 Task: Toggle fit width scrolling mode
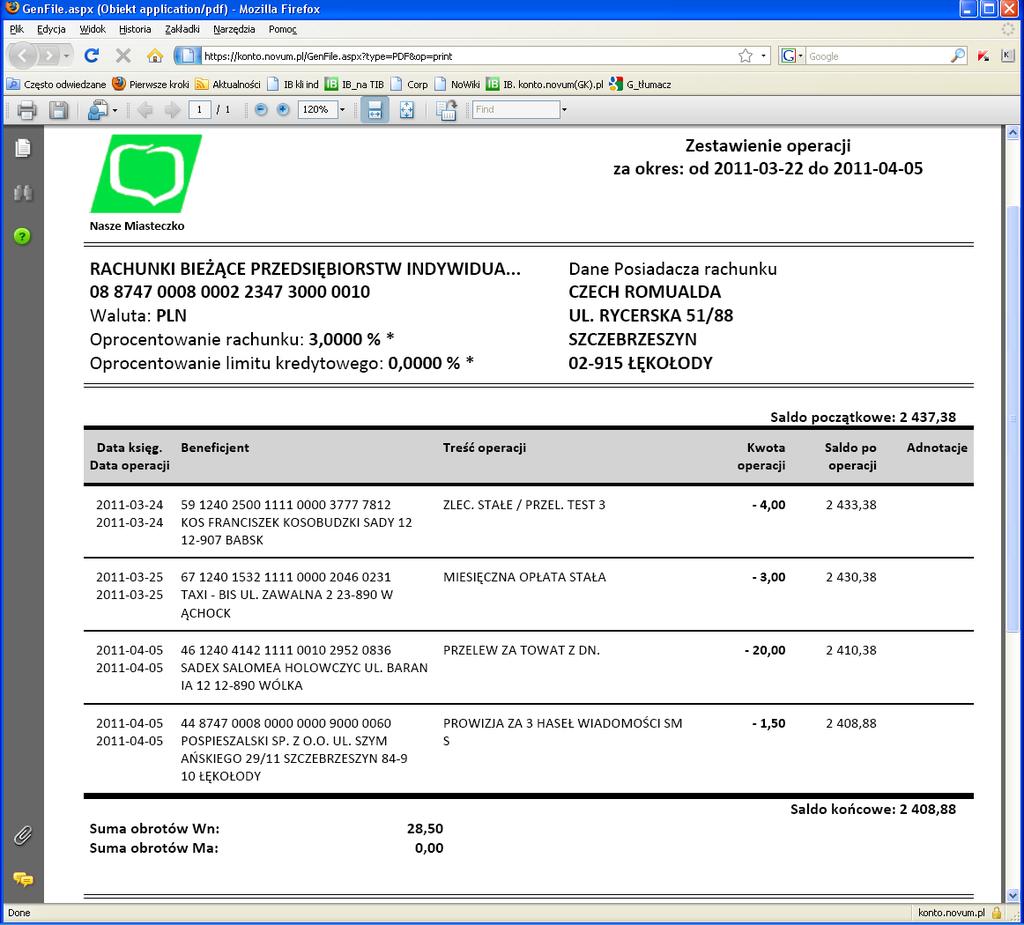375,110
